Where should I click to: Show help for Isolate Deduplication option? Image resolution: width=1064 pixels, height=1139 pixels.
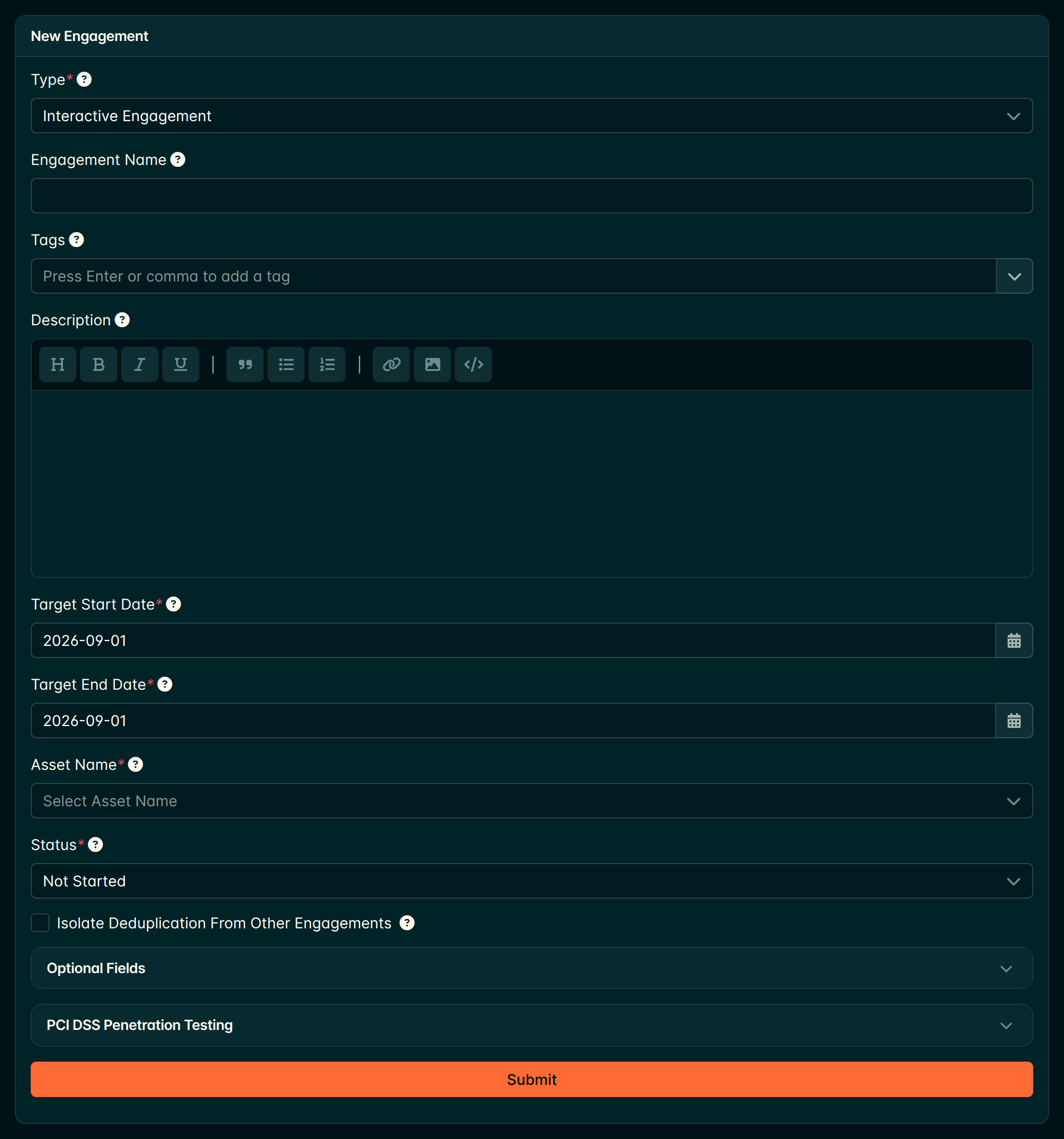point(407,923)
